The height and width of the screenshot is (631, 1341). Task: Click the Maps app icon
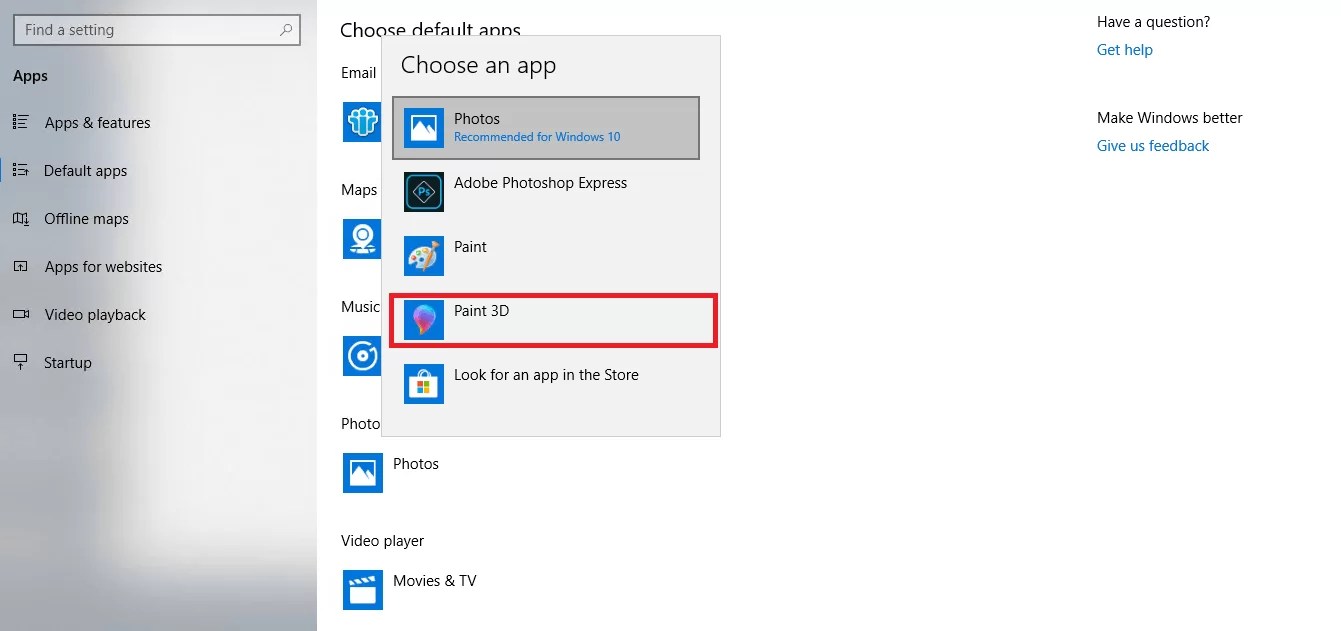coord(362,239)
